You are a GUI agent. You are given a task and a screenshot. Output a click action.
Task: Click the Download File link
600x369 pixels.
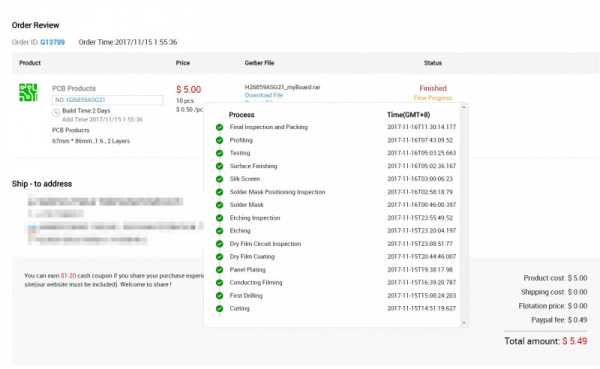click(x=264, y=95)
